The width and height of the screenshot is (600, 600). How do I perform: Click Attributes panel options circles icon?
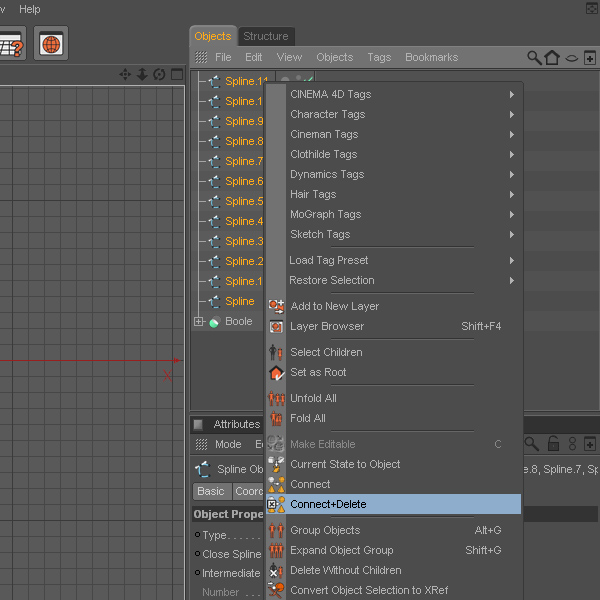tap(572, 444)
